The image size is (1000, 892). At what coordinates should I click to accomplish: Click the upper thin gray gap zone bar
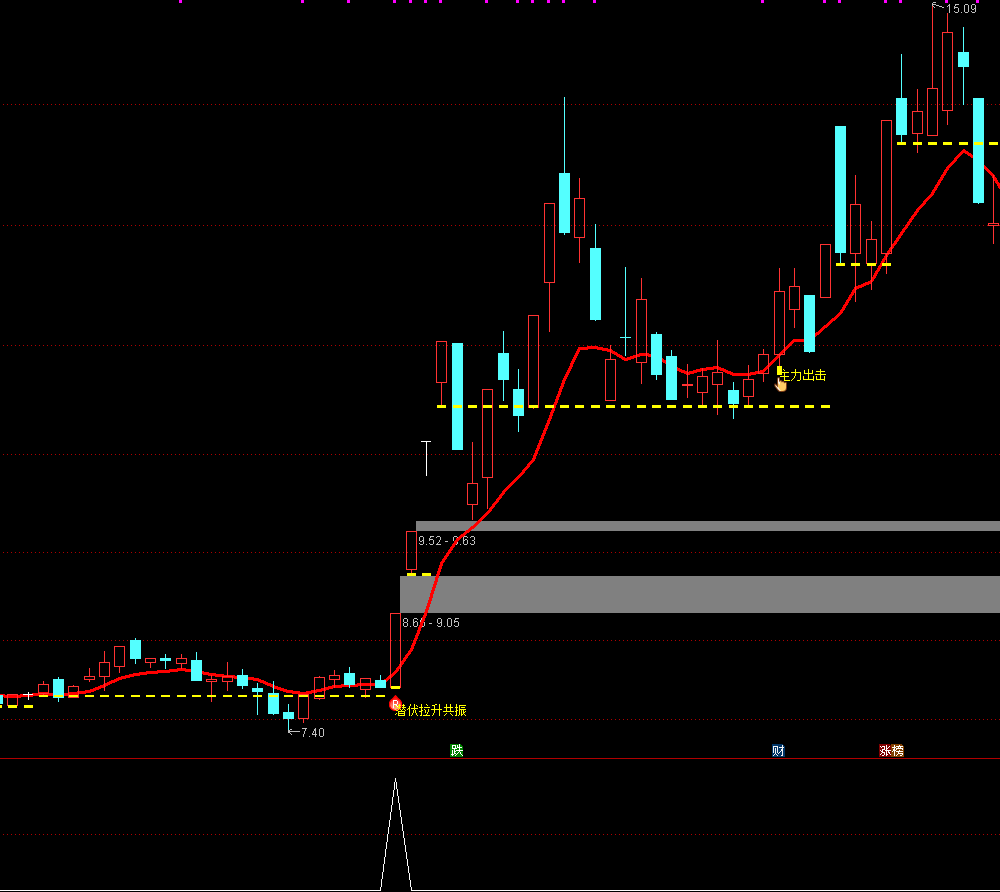707,526
